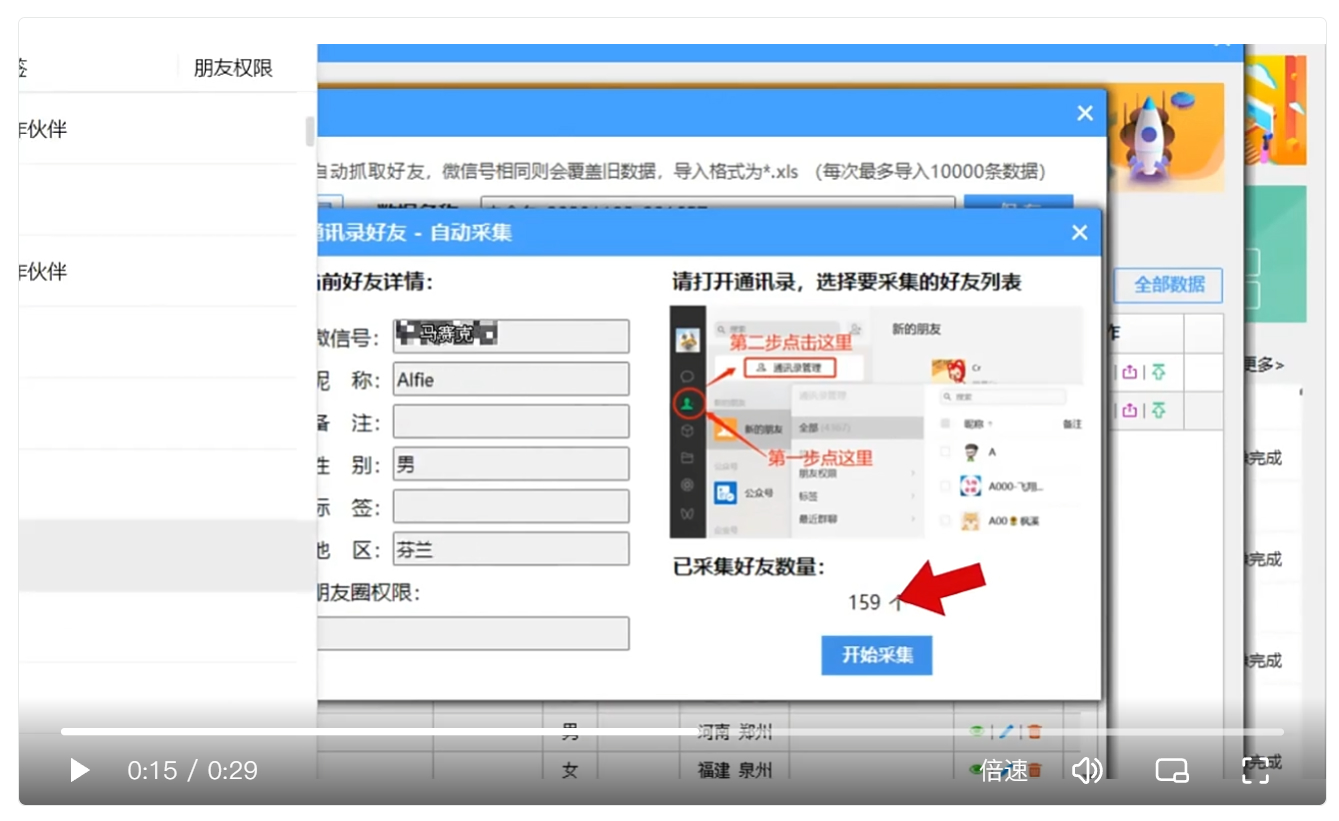1339x821 pixels.
Task: Open the 倍速 playback speed menu
Action: tap(1003, 770)
